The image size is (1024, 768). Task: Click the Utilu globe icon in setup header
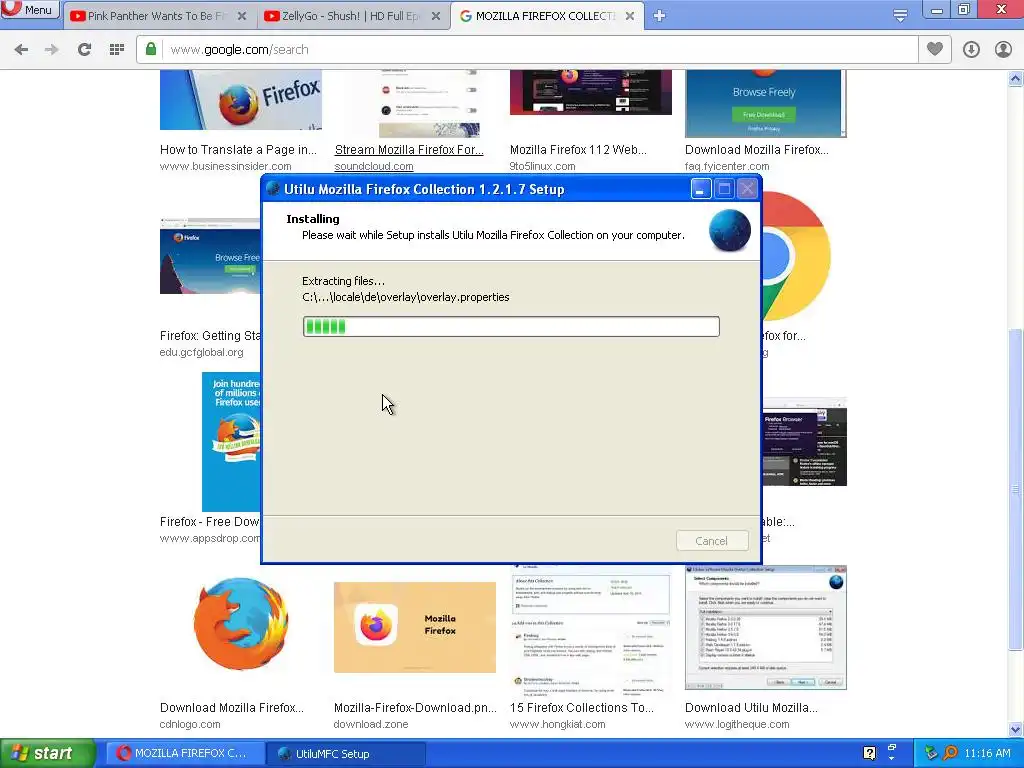[x=729, y=231]
